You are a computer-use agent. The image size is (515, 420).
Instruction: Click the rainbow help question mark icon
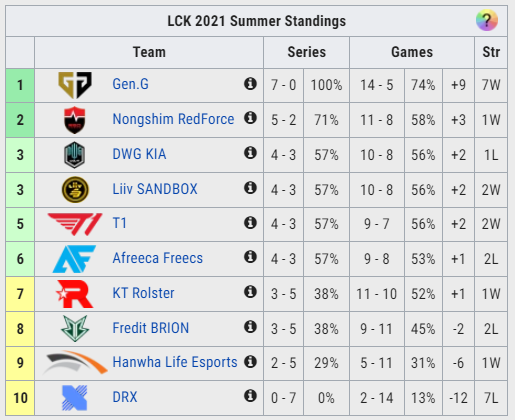tap(487, 21)
